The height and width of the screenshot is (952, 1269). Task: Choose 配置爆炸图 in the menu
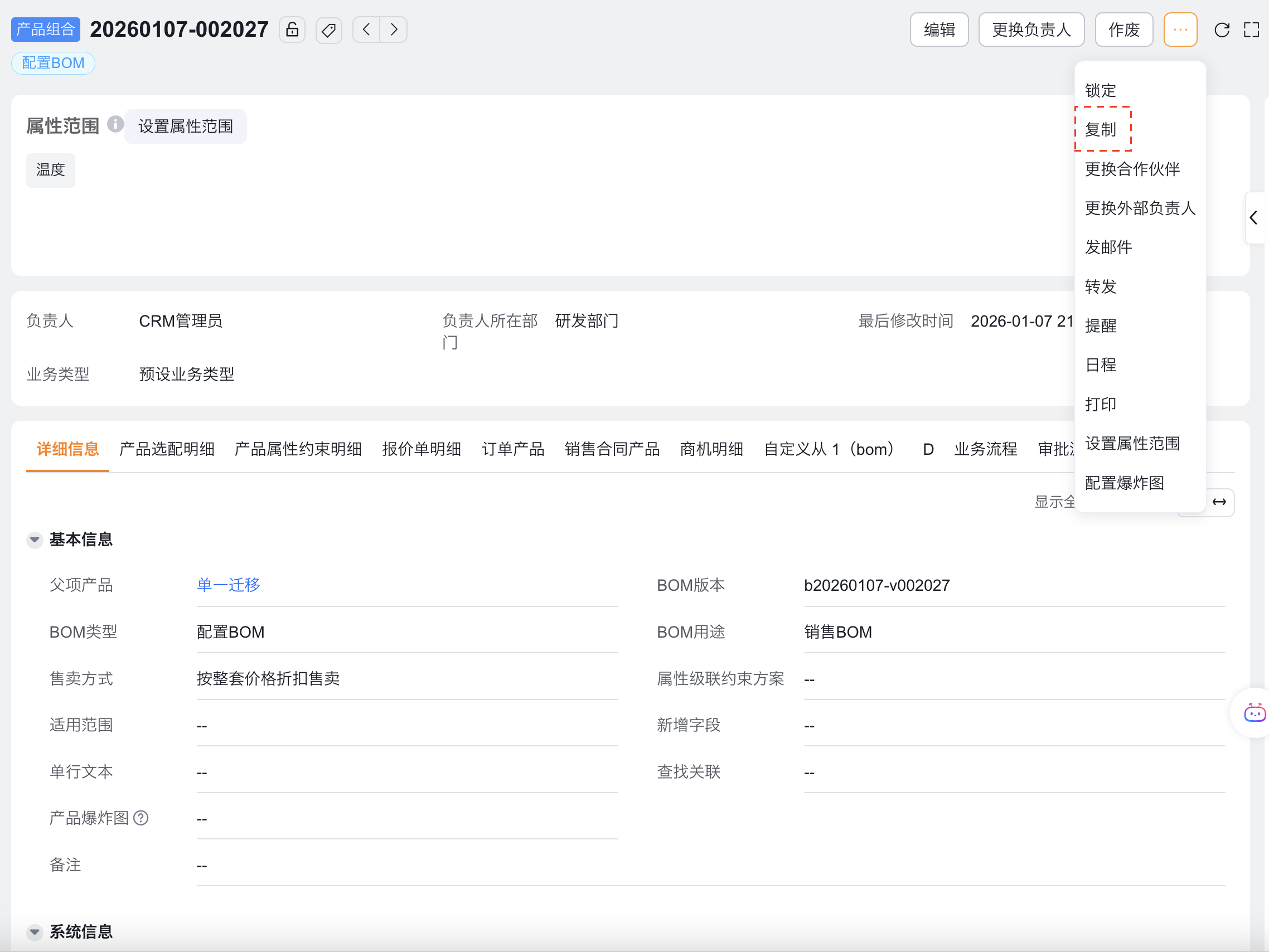(x=1125, y=483)
